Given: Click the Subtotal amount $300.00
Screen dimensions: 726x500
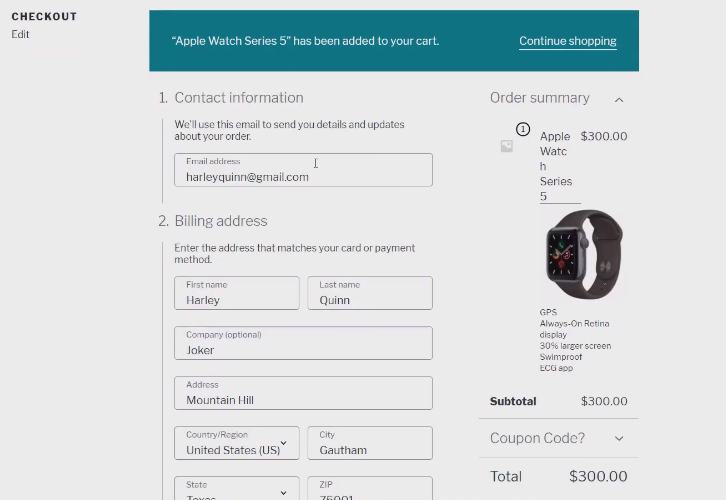Looking at the screenshot, I should [604, 401].
